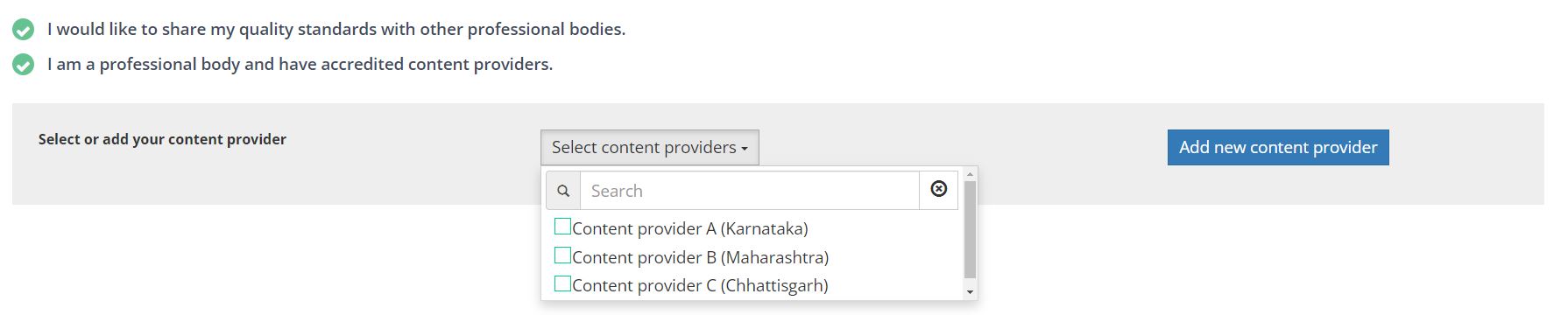The height and width of the screenshot is (315, 1568).
Task: Focus the Search input field
Action: [750, 191]
